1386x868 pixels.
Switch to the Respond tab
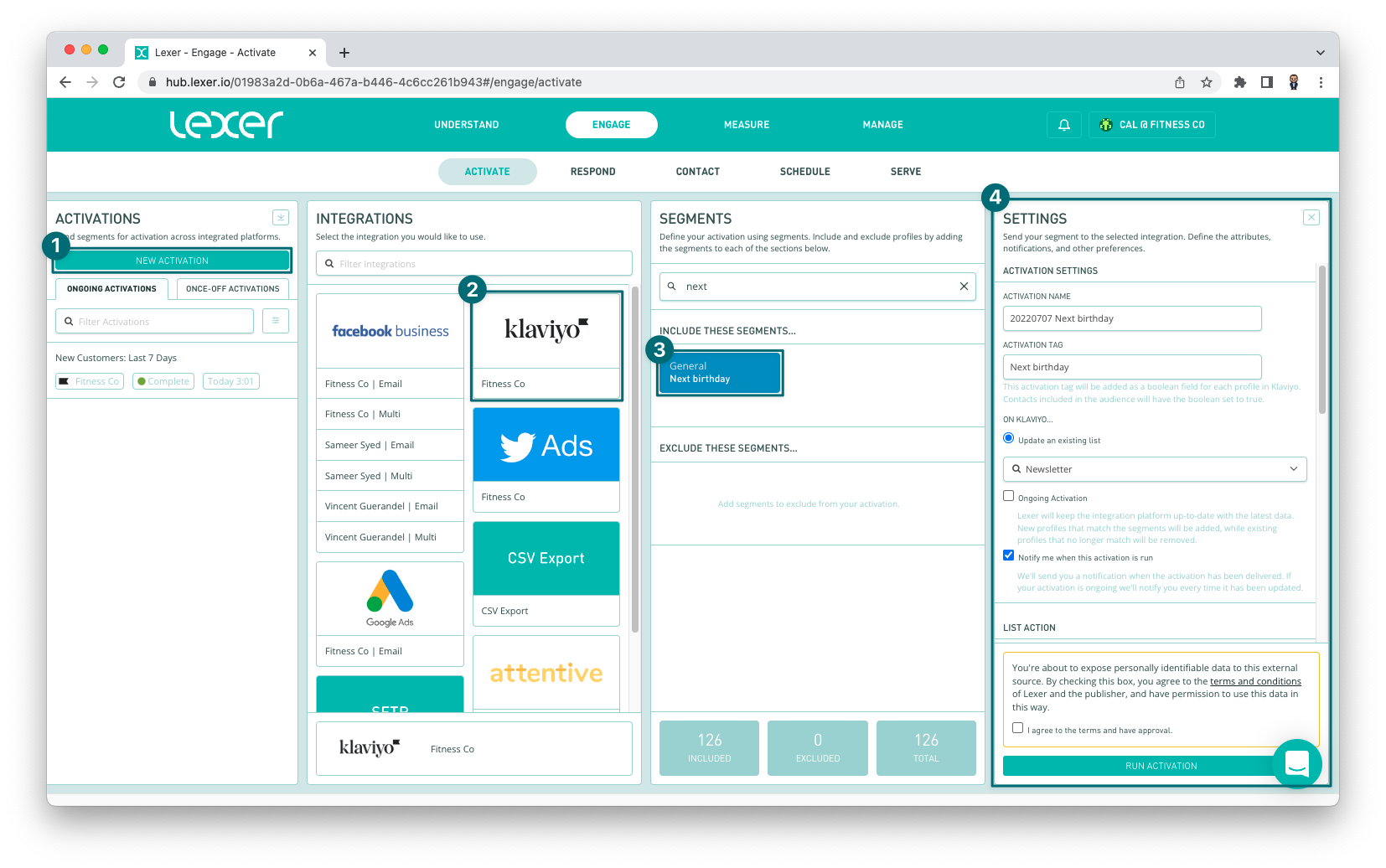tap(593, 172)
